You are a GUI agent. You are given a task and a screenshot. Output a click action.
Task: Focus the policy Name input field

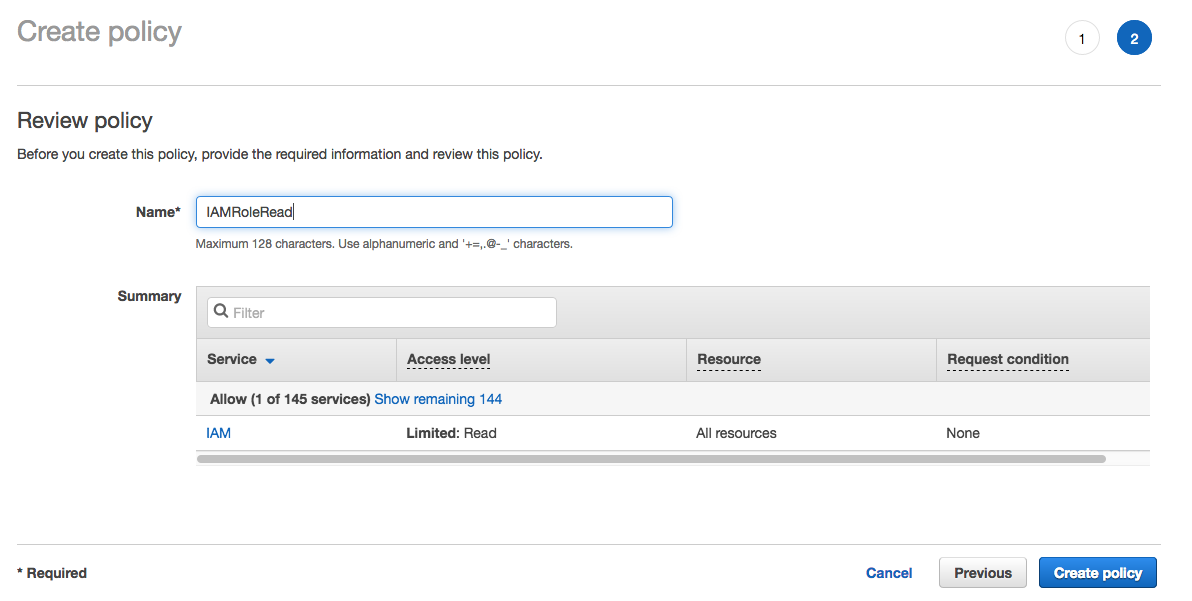click(x=434, y=212)
